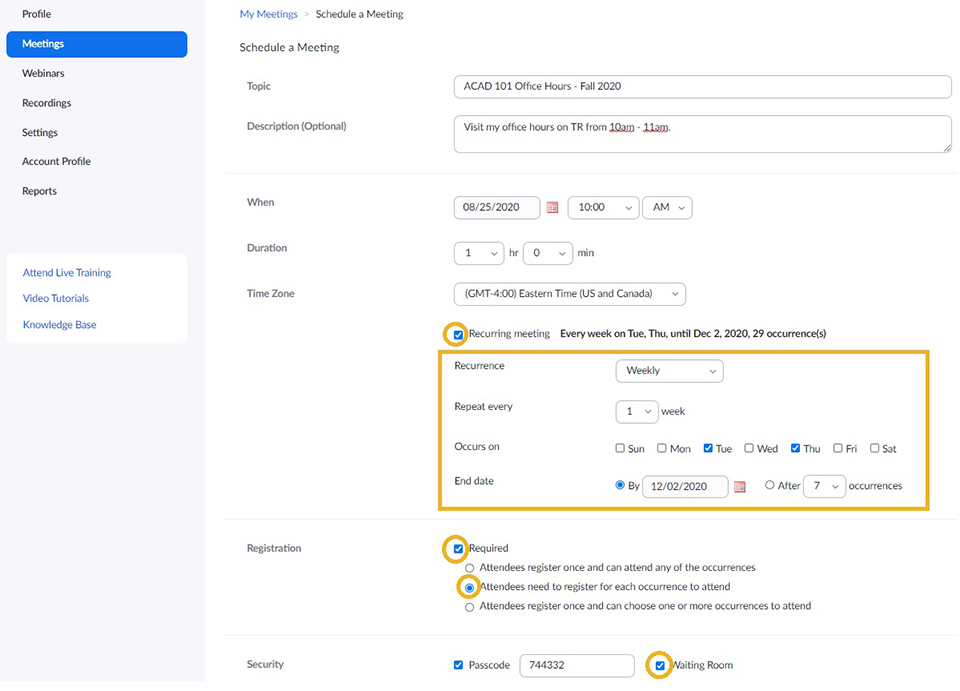Viewport: 960px width, 691px height.
Task: Open Reports in the sidebar
Action: click(39, 191)
